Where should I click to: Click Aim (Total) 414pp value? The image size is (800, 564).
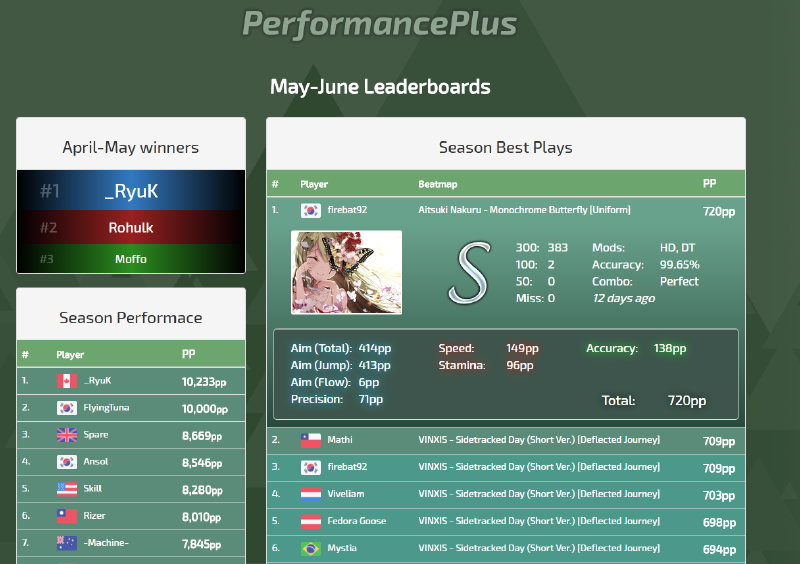[374, 349]
